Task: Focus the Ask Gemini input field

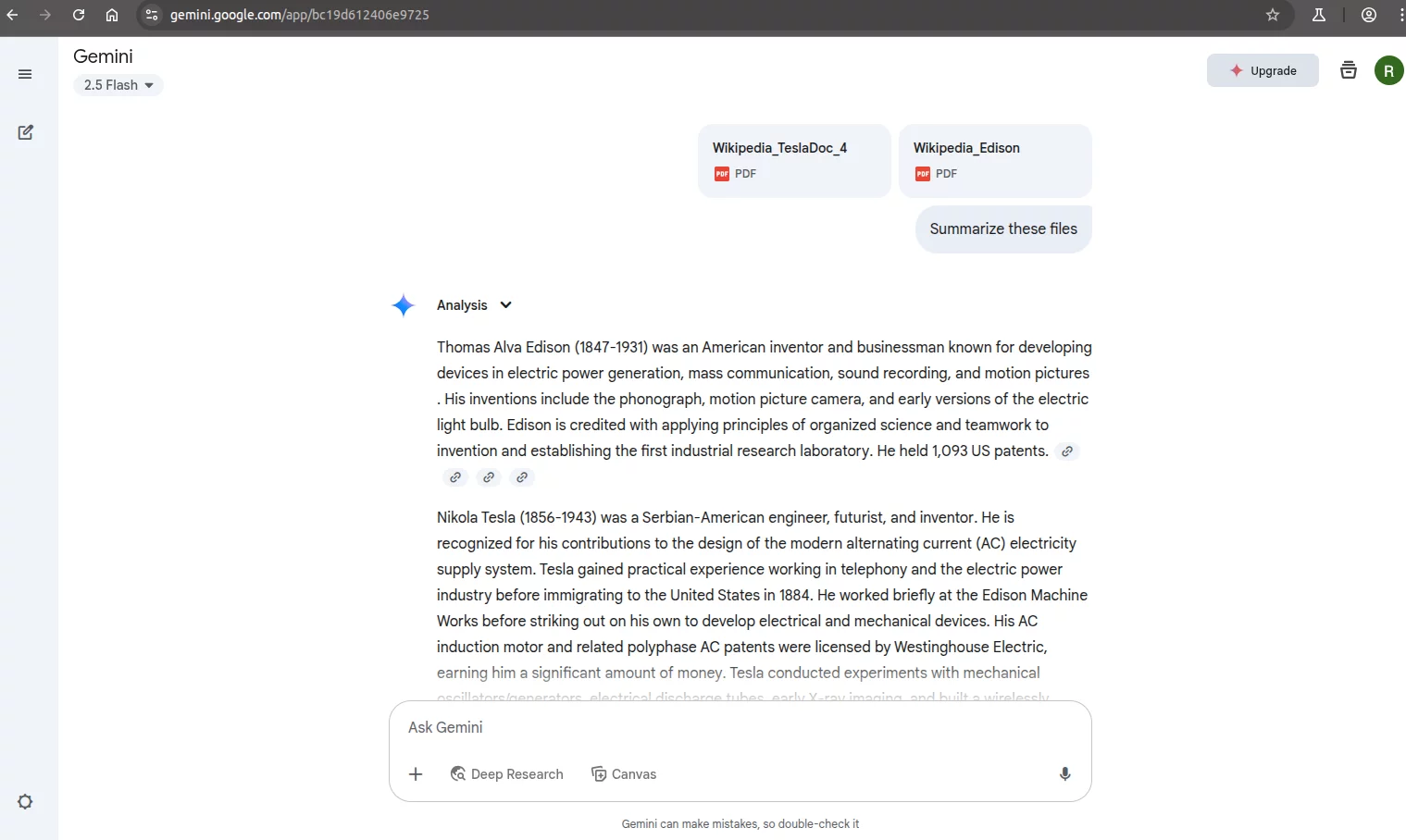Action: tap(740, 727)
